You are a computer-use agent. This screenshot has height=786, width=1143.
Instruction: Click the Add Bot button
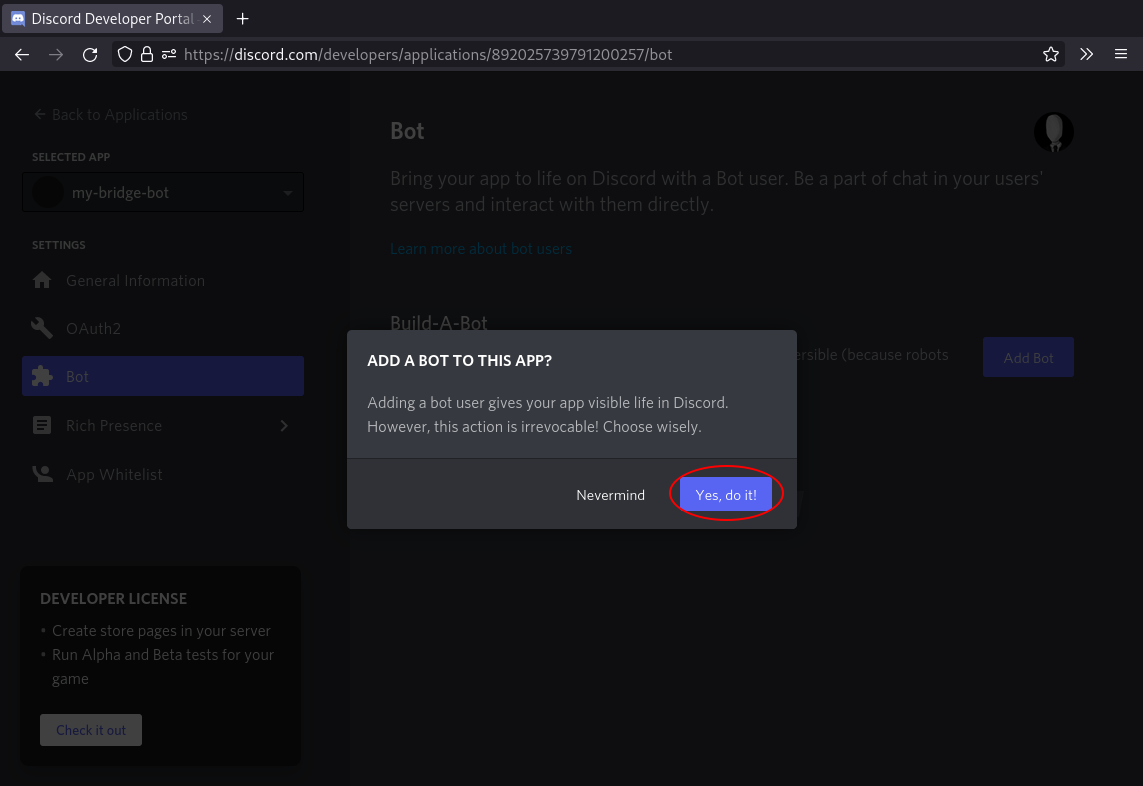(x=1028, y=357)
